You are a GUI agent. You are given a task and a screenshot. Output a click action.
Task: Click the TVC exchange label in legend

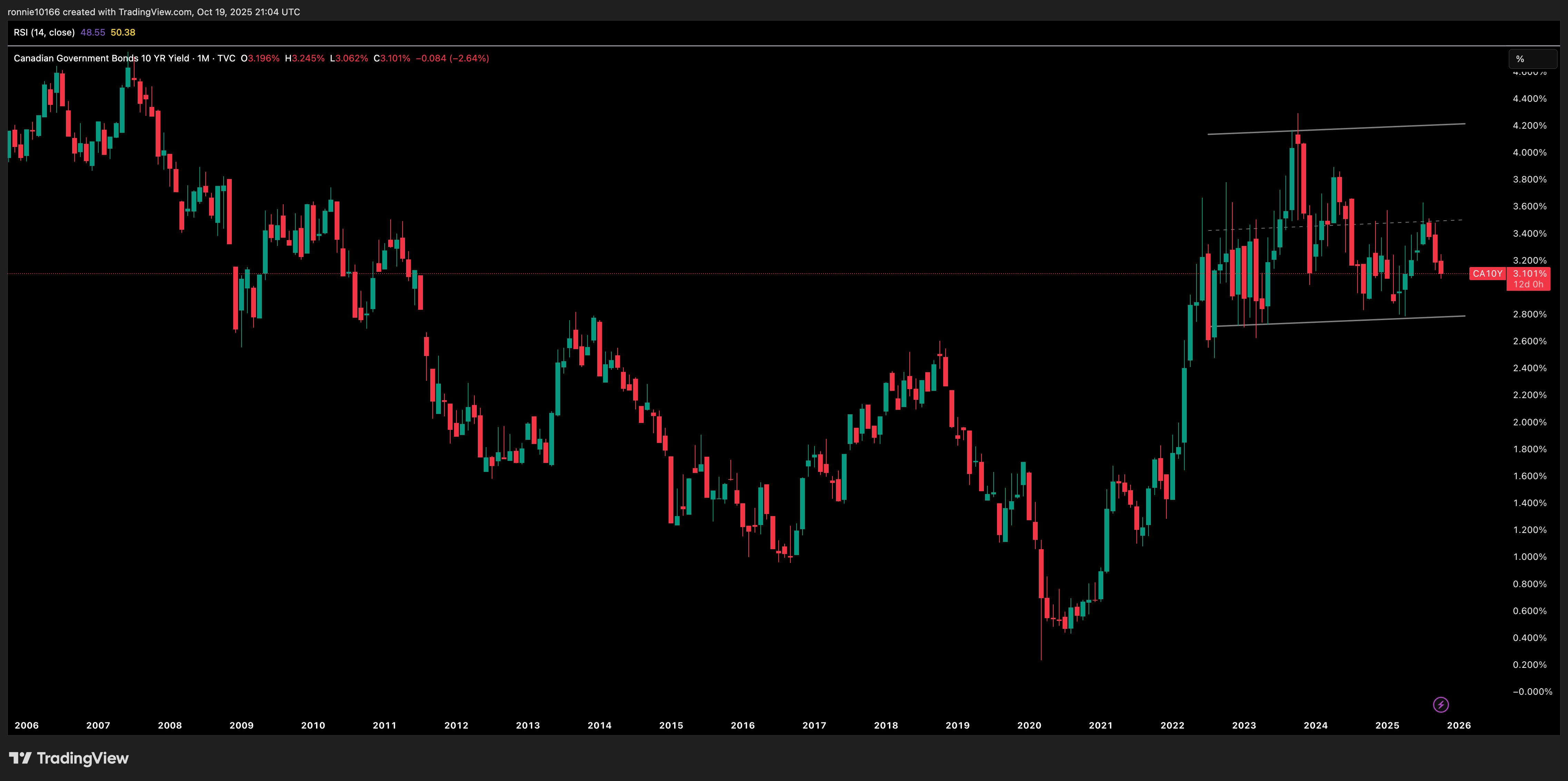coord(226,58)
